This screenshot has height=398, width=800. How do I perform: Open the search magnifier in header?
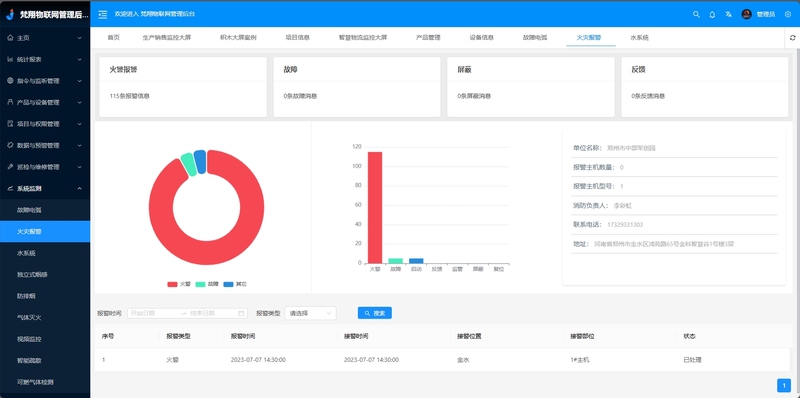(x=696, y=14)
